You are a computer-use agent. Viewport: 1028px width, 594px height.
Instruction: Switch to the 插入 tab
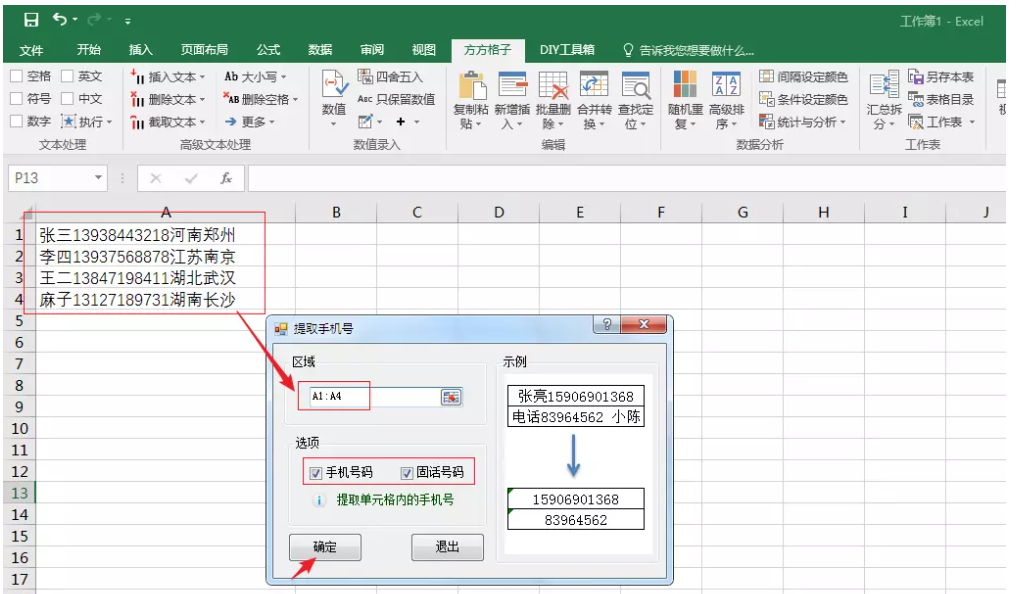pyautogui.click(x=140, y=50)
